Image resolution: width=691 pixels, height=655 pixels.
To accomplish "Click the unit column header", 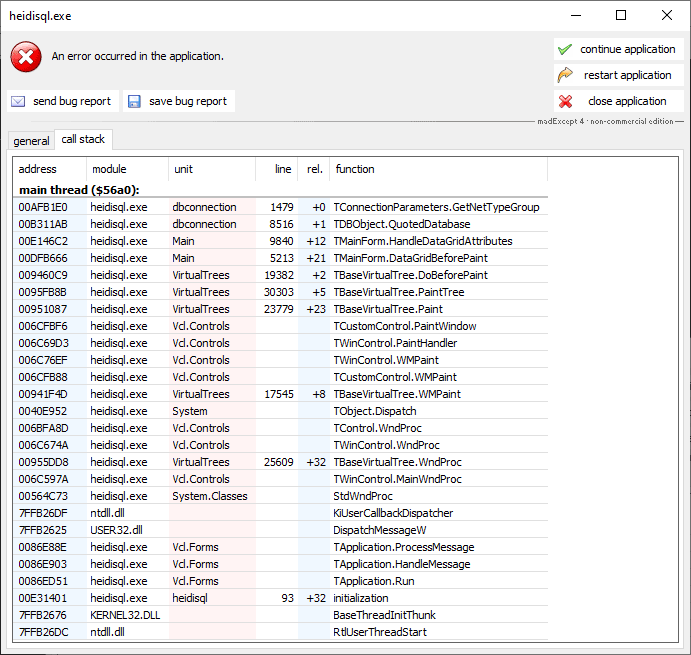I will tap(212, 169).
